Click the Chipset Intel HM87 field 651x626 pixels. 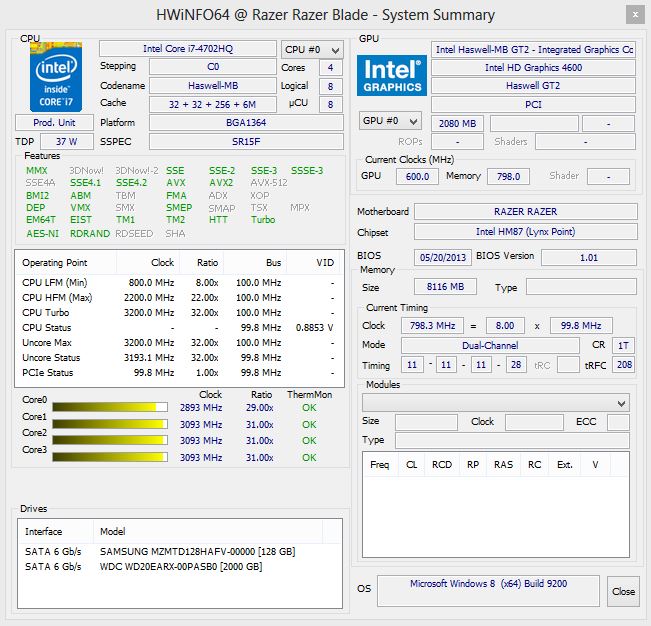point(526,232)
